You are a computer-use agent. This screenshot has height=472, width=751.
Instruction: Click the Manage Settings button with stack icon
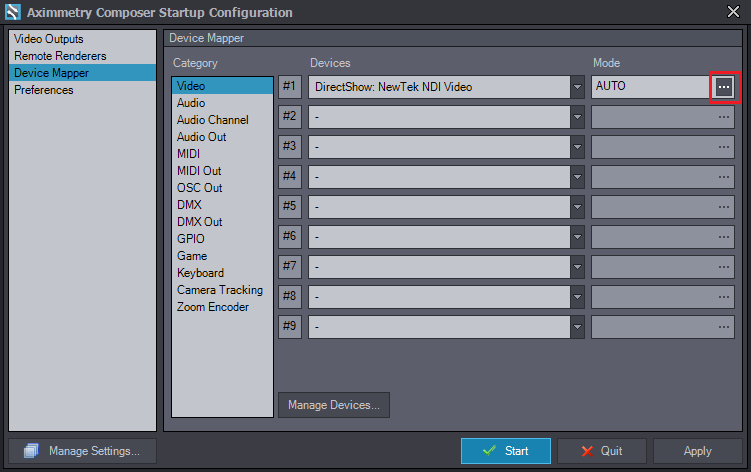82,451
